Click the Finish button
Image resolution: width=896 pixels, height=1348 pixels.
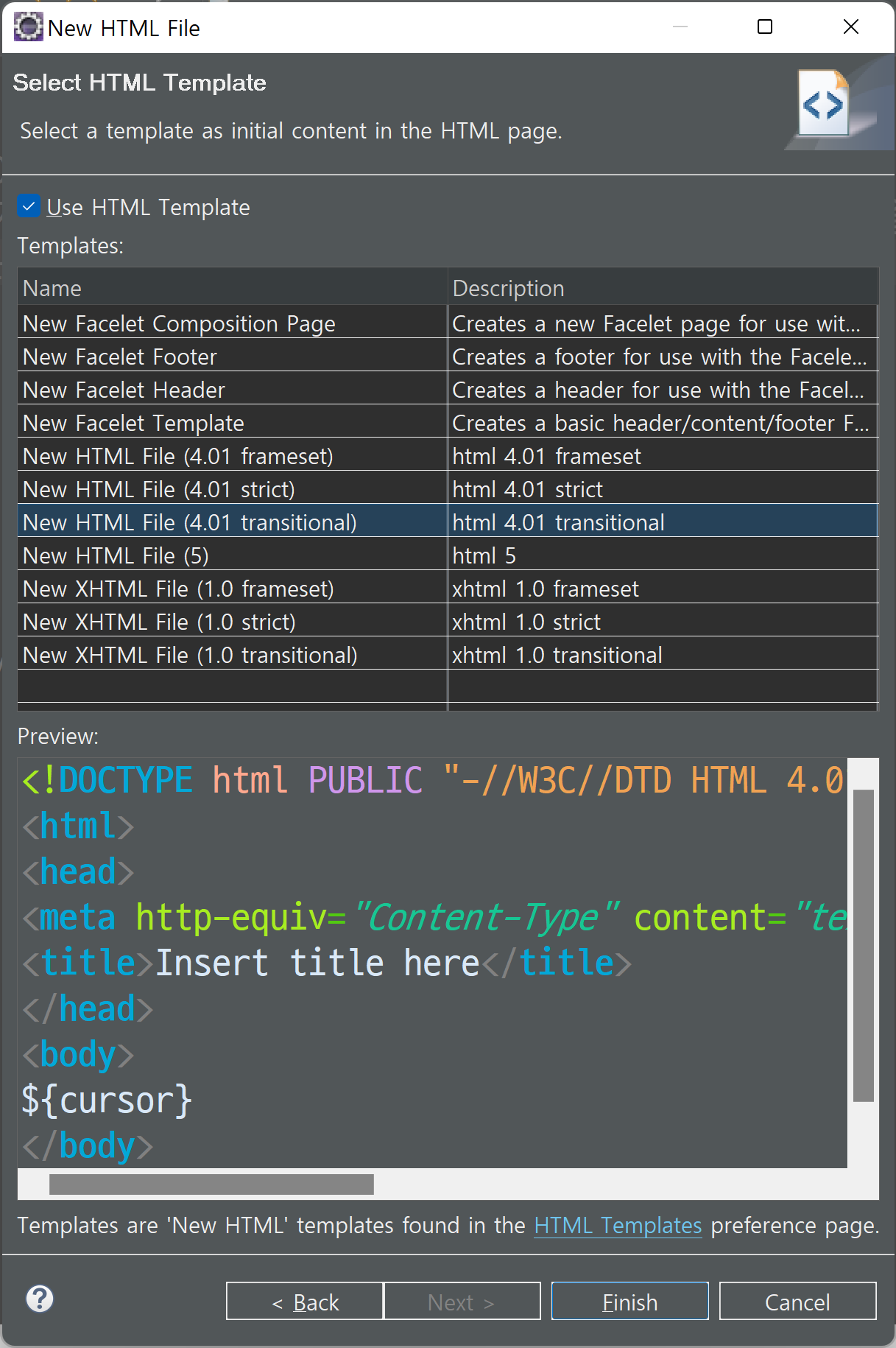click(629, 1301)
